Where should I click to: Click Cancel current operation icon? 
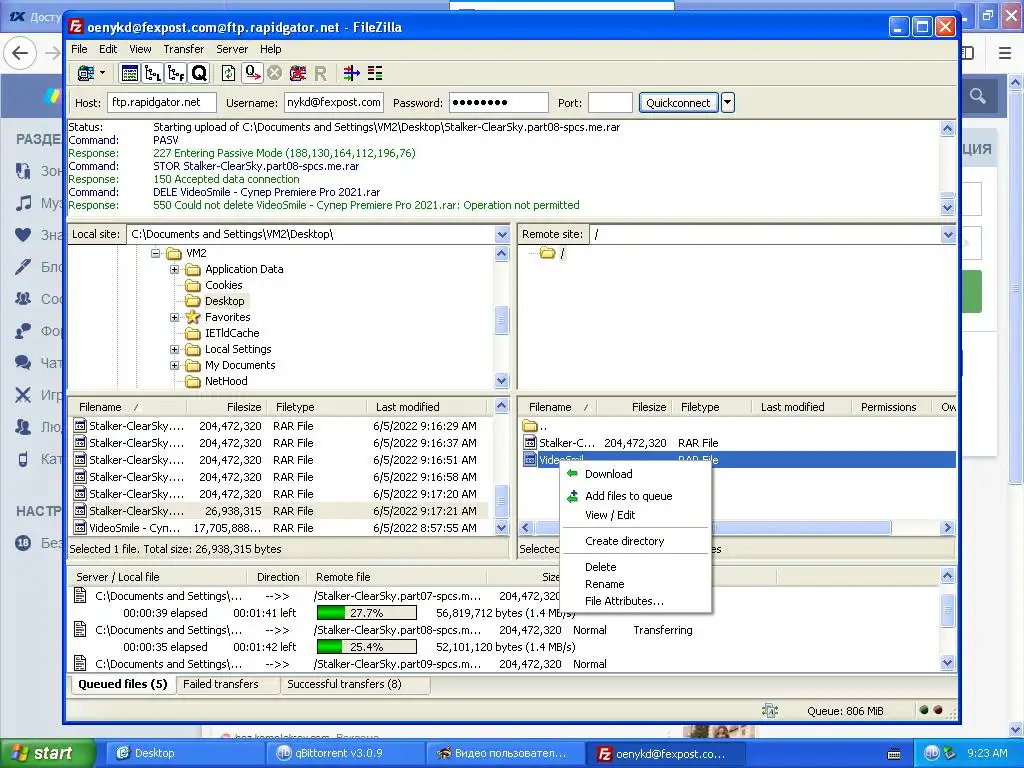click(x=274, y=73)
